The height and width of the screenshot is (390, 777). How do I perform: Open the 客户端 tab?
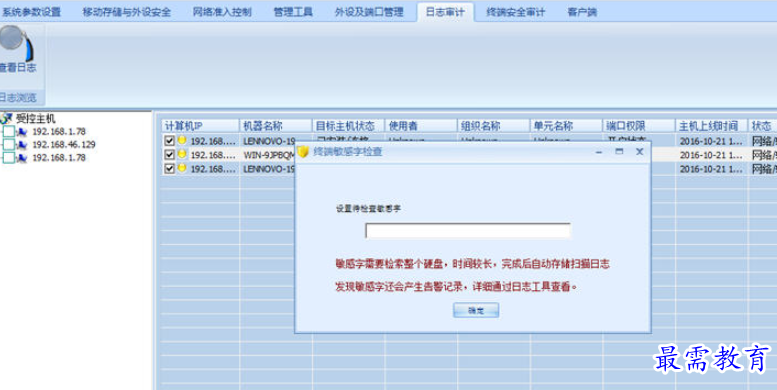point(582,12)
